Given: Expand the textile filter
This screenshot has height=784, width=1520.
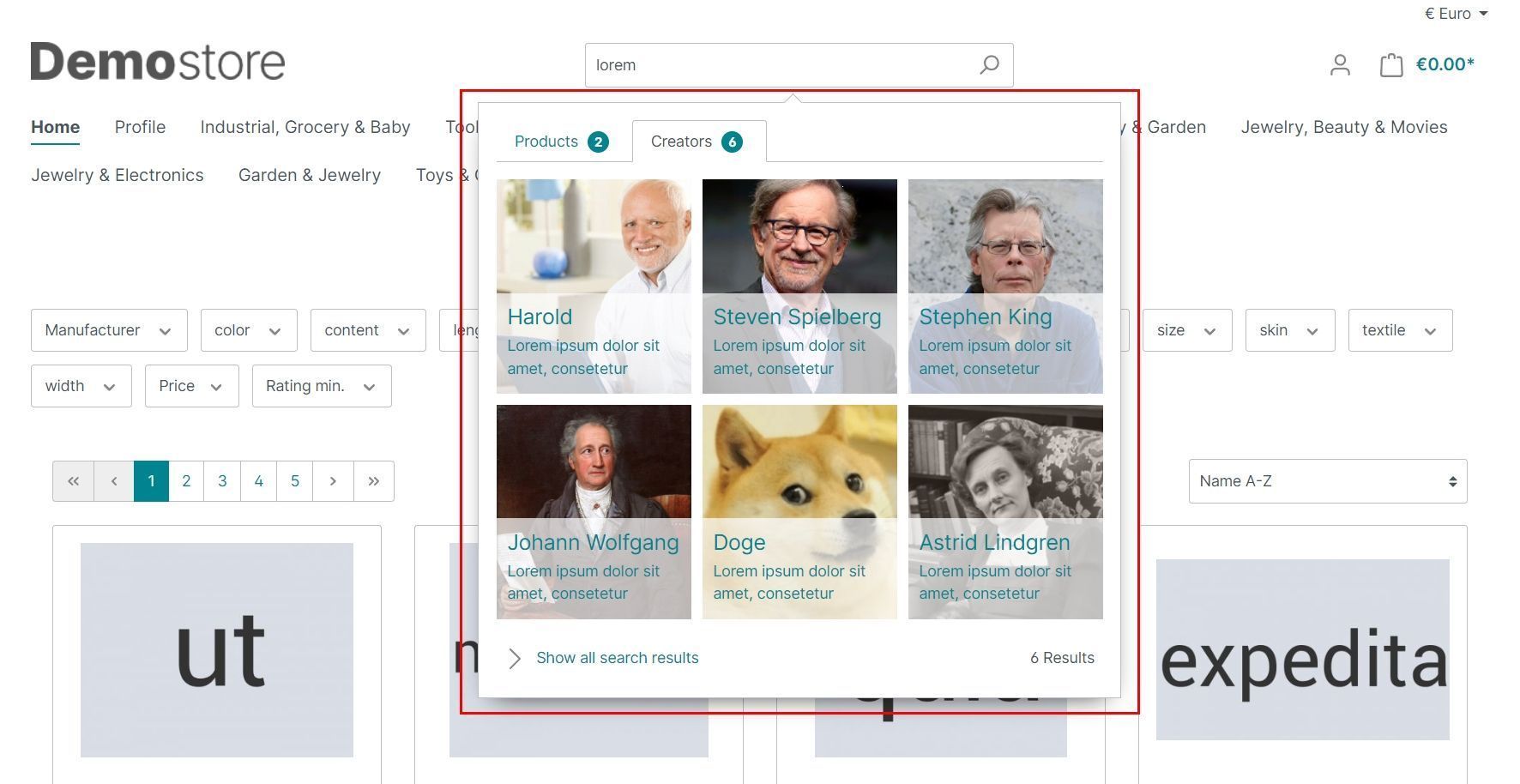Looking at the screenshot, I should (1400, 330).
